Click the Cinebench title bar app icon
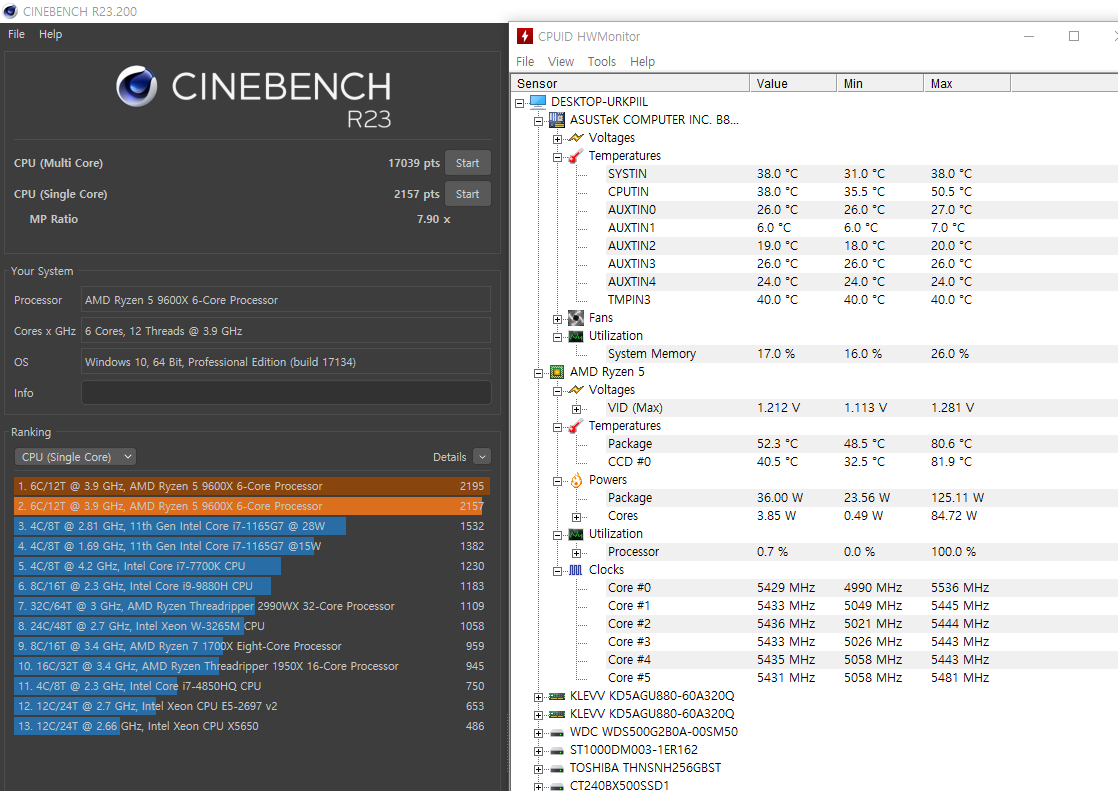The width and height of the screenshot is (1118, 791). pos(10,11)
